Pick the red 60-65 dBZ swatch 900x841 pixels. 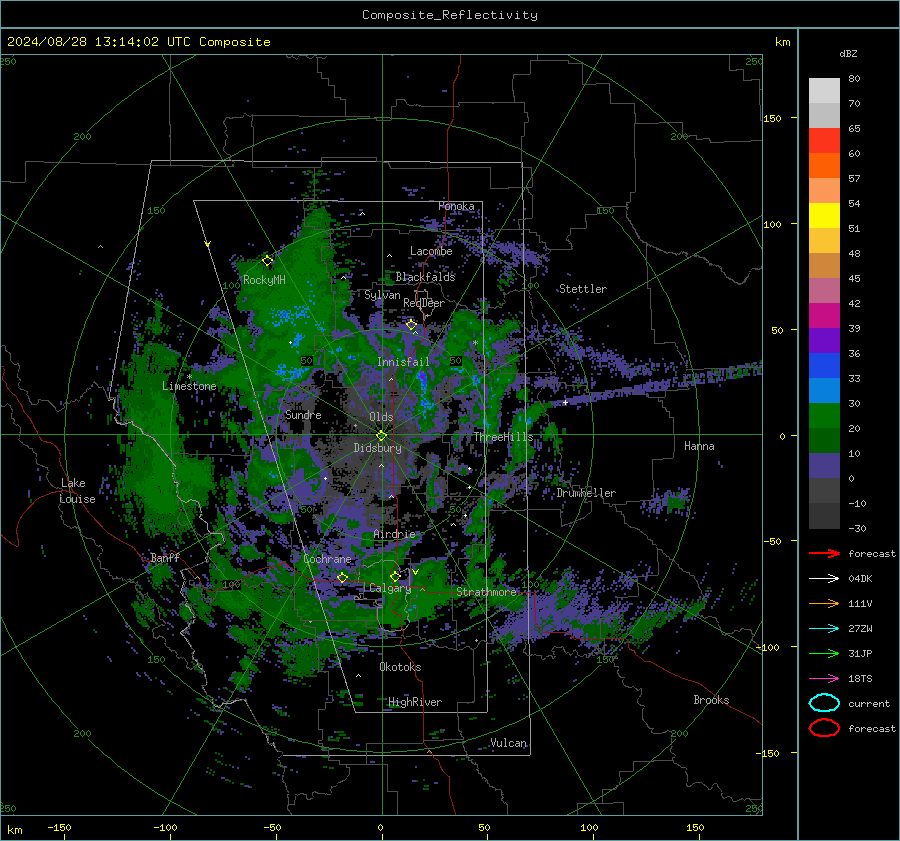(824, 141)
